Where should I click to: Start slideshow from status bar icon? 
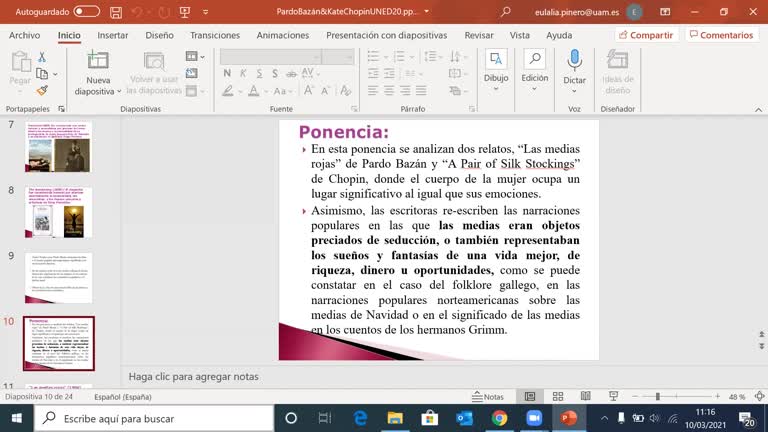click(x=613, y=397)
